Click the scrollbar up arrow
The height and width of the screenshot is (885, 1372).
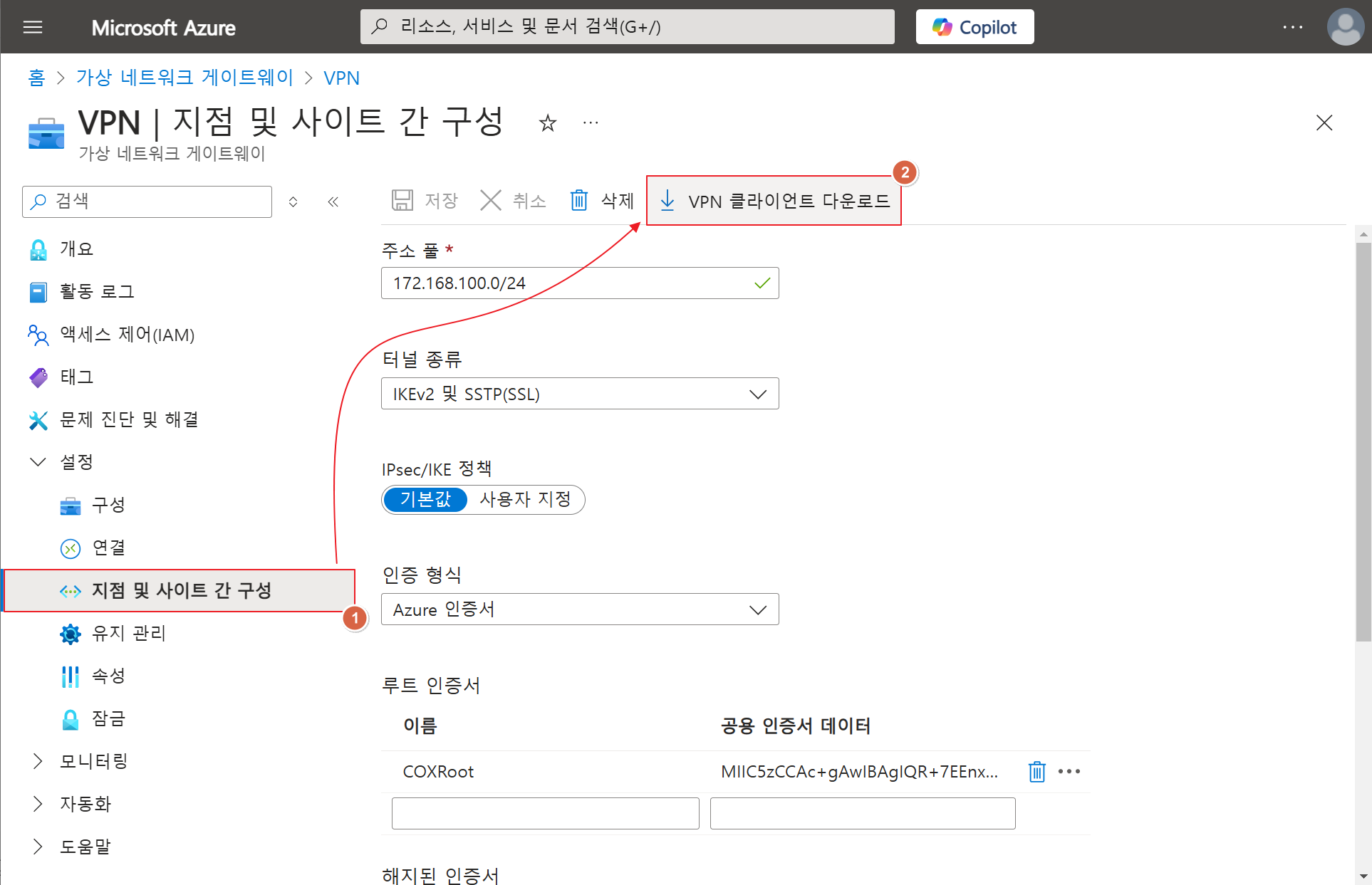pos(1363,233)
